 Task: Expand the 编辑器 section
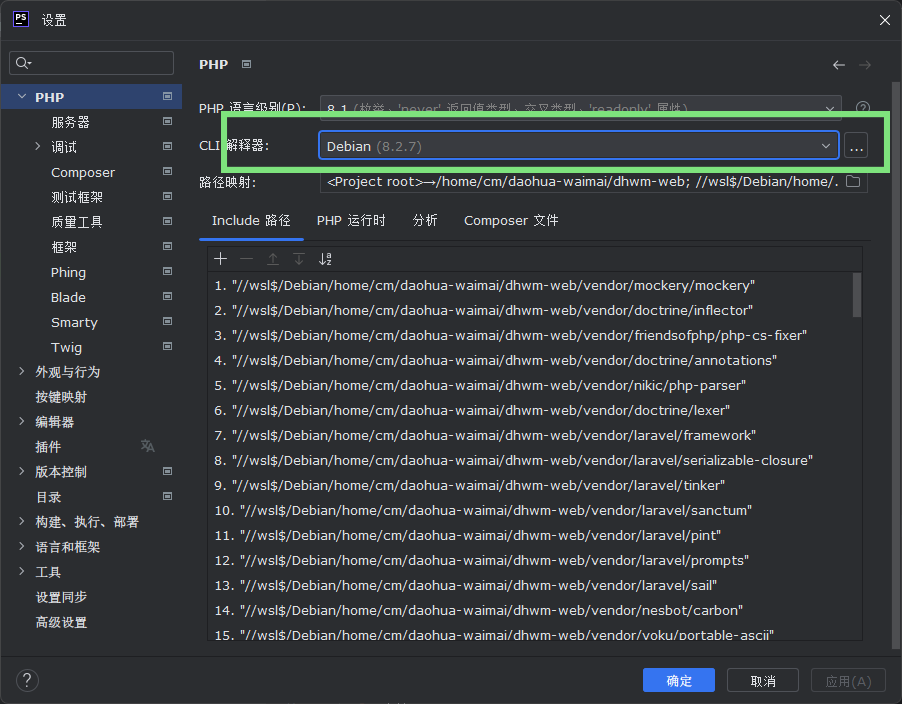click(22, 422)
